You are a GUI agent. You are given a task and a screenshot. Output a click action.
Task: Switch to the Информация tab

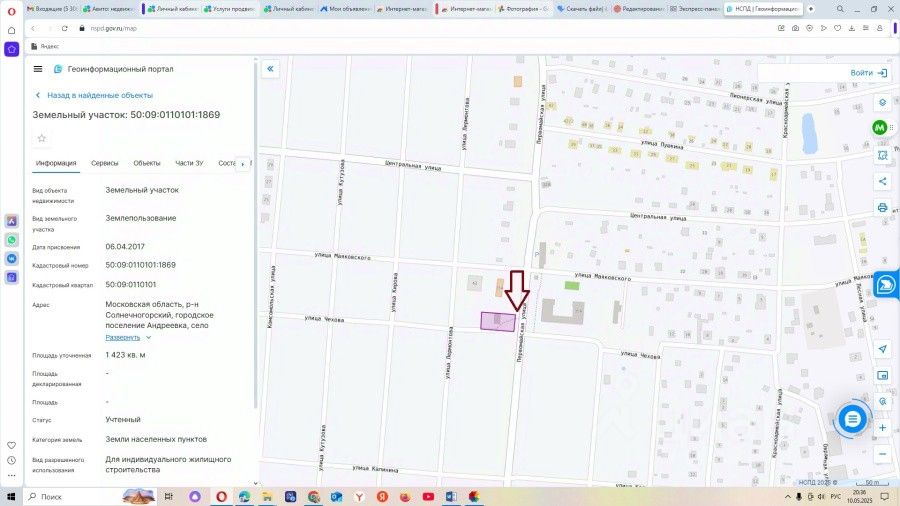56,164
